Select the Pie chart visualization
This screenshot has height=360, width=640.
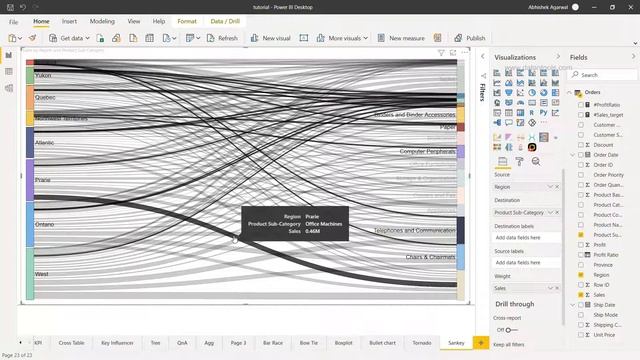532,93
